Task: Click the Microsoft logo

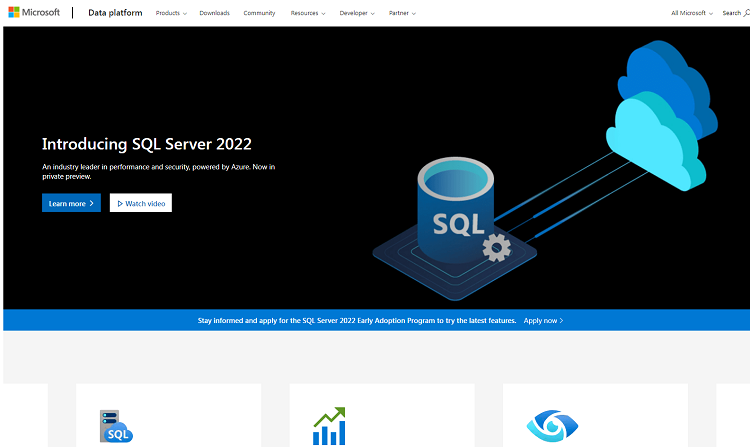Action: (34, 12)
